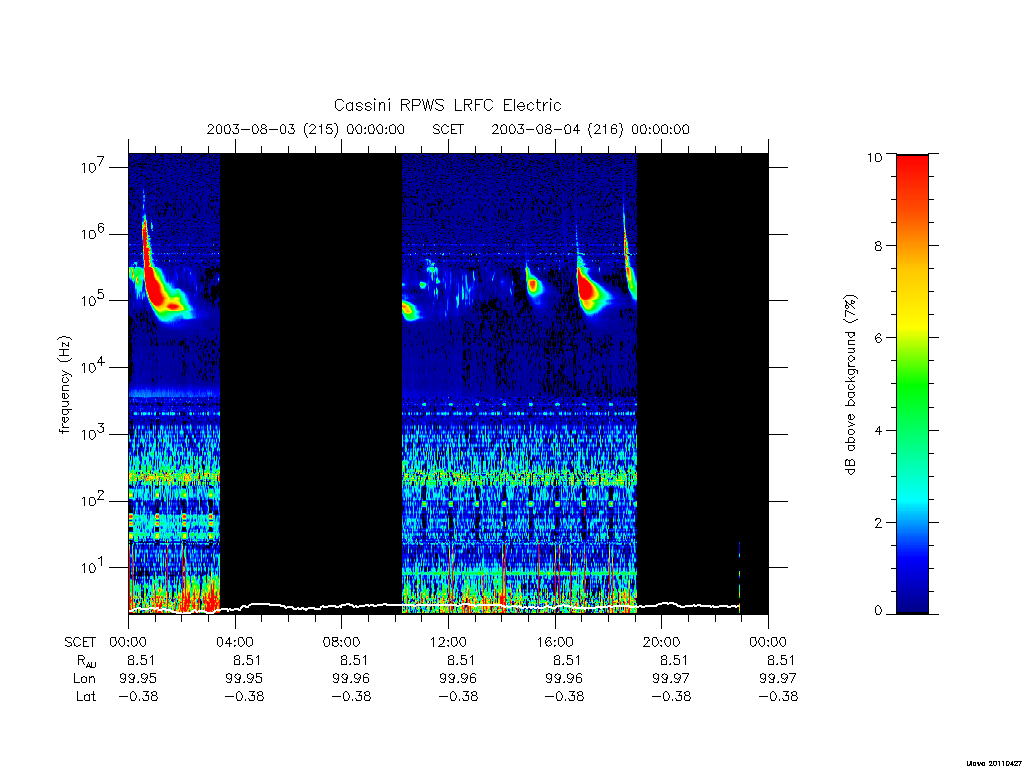1024x768 pixels.
Task: Click the frequency (Hz) axis label
Action: [x=64, y=385]
